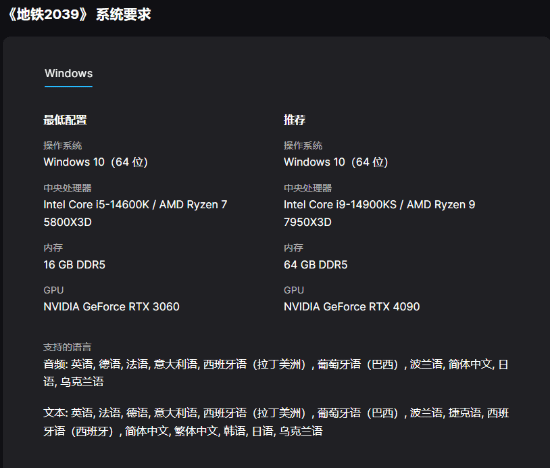This screenshot has width=550, height=468.
Task: Click GPU label under 推荐
Action: [x=294, y=290]
